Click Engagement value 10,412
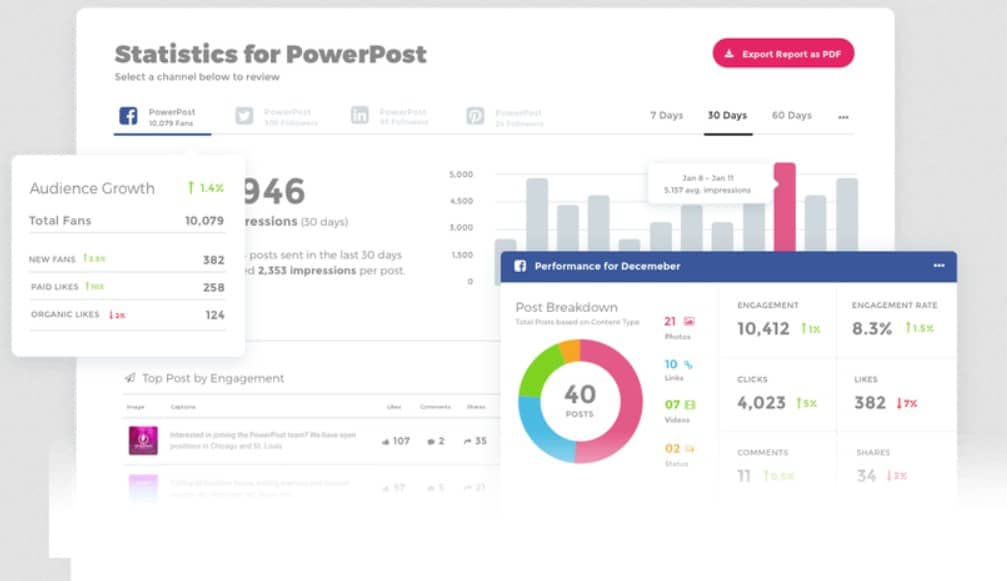The height and width of the screenshot is (581, 1007). 763,329
